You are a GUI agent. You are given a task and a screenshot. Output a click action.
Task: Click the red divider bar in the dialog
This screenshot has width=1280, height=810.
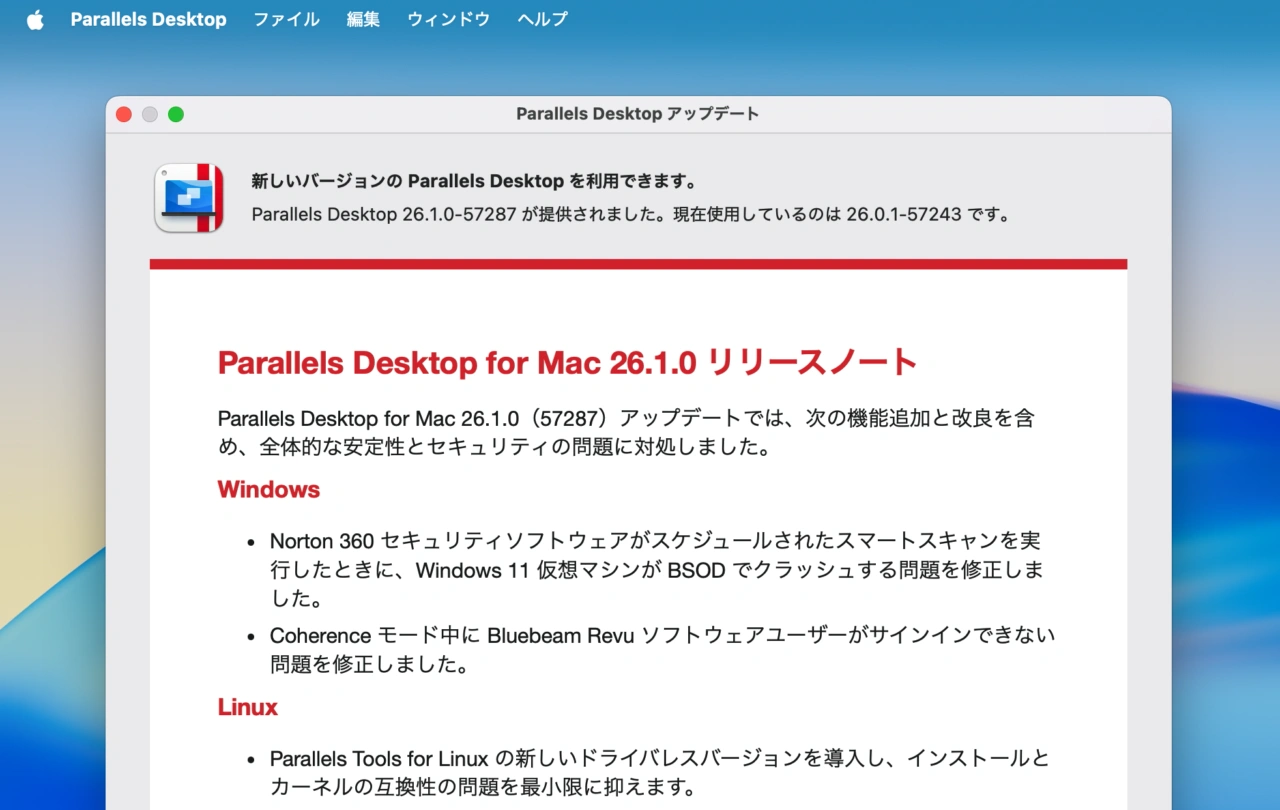tap(638, 263)
